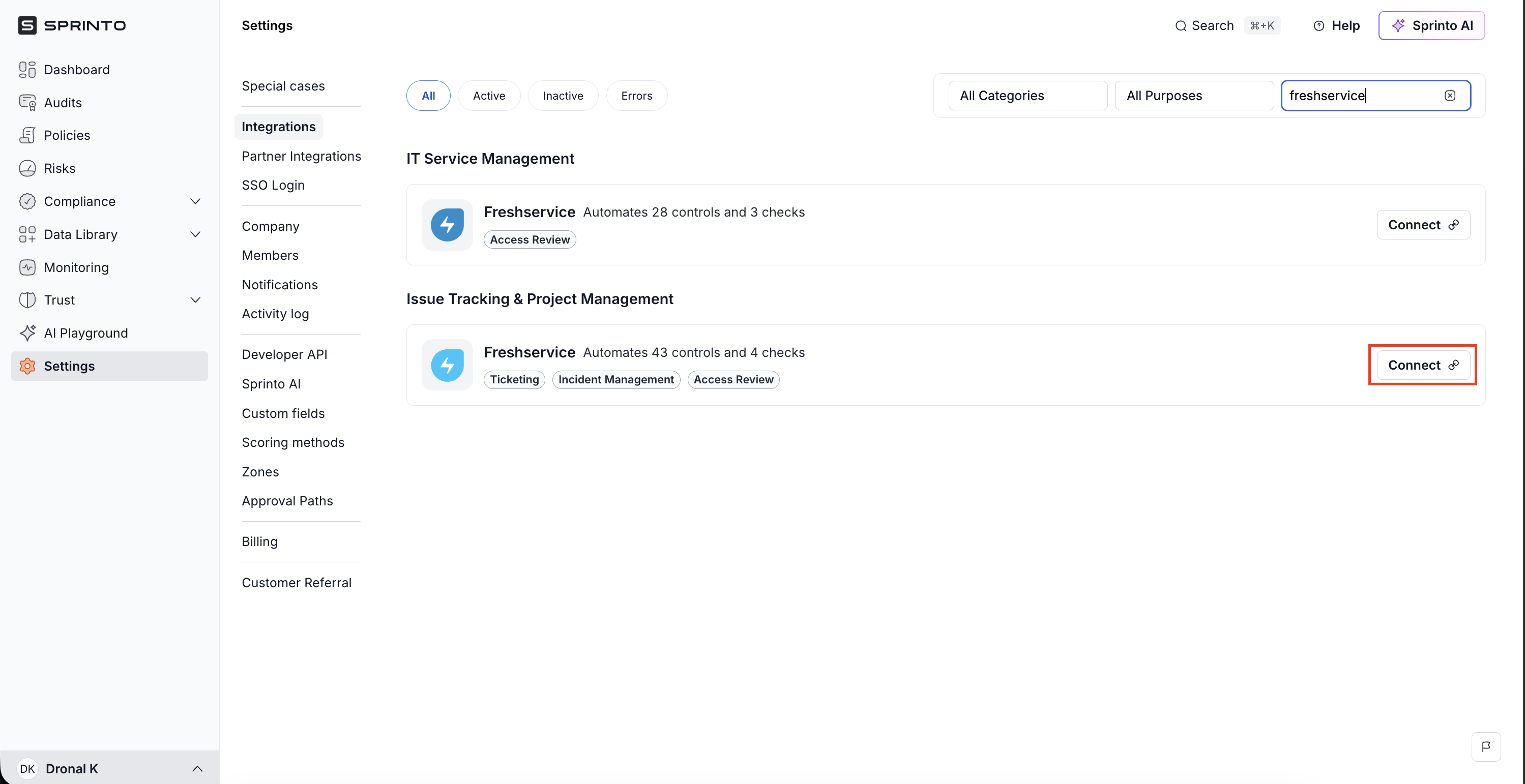Click the Sprinto logo icon
The image size is (1525, 784).
pyautogui.click(x=27, y=25)
